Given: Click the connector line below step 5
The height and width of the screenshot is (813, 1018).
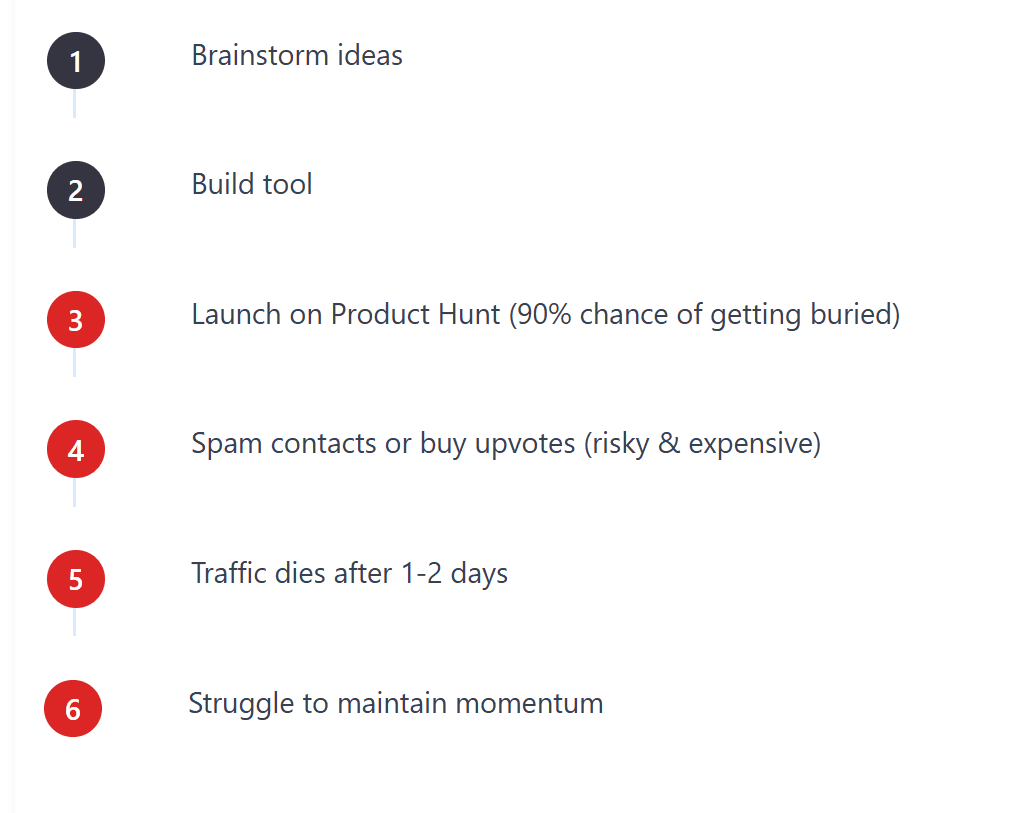Looking at the screenshot, I should [x=74, y=622].
